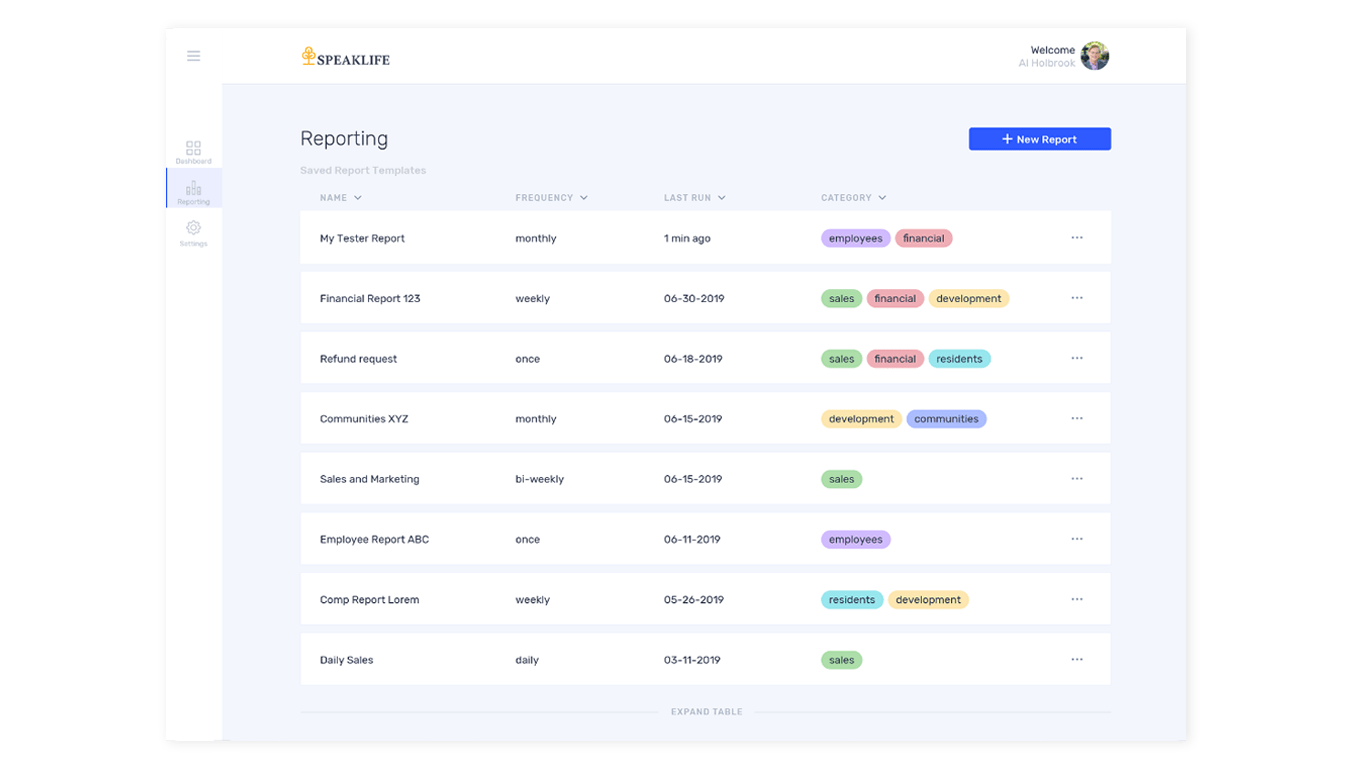
Task: Click the daily frequency value
Action: point(527,660)
